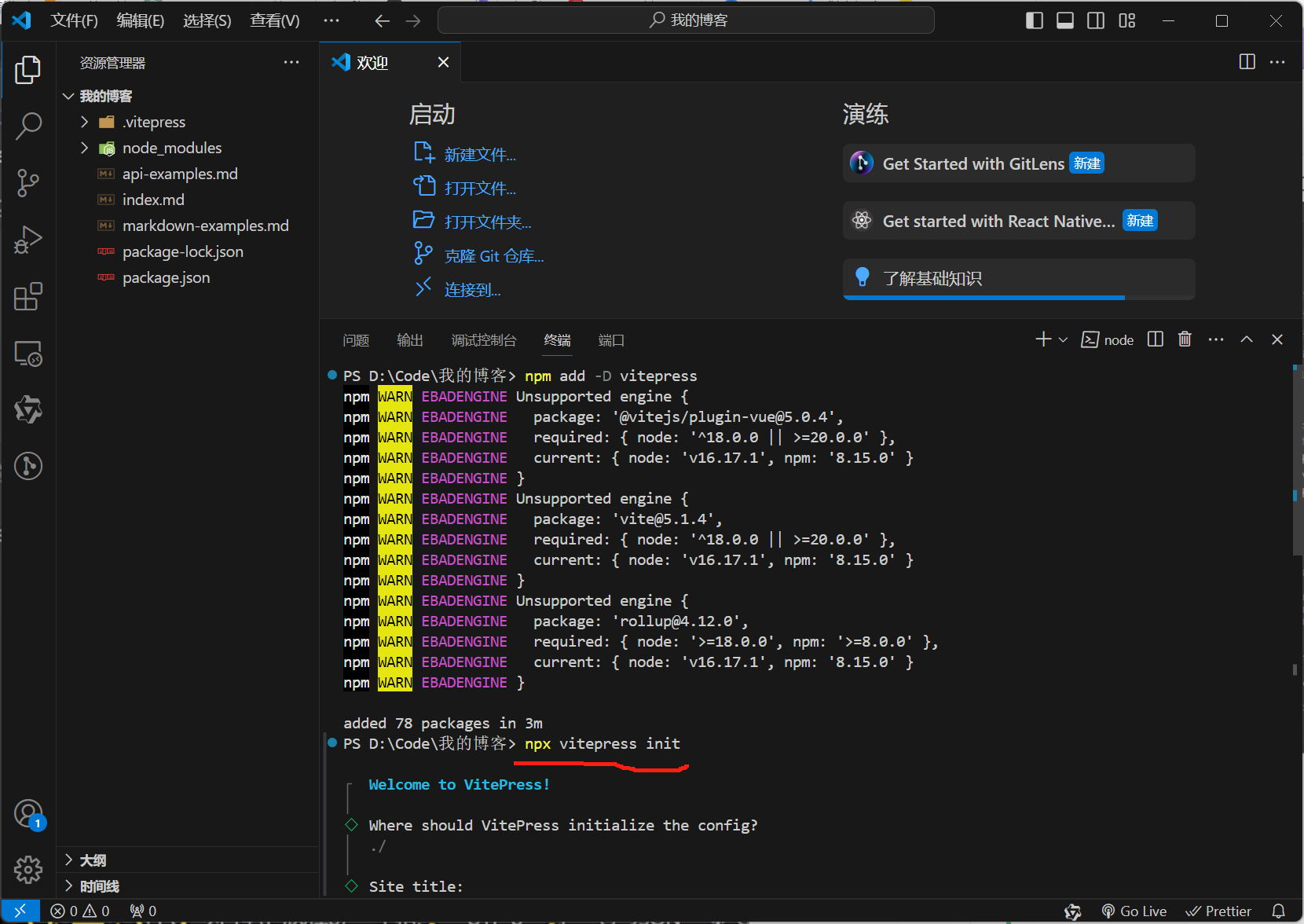Click the Prettier status bar item

click(1218, 911)
